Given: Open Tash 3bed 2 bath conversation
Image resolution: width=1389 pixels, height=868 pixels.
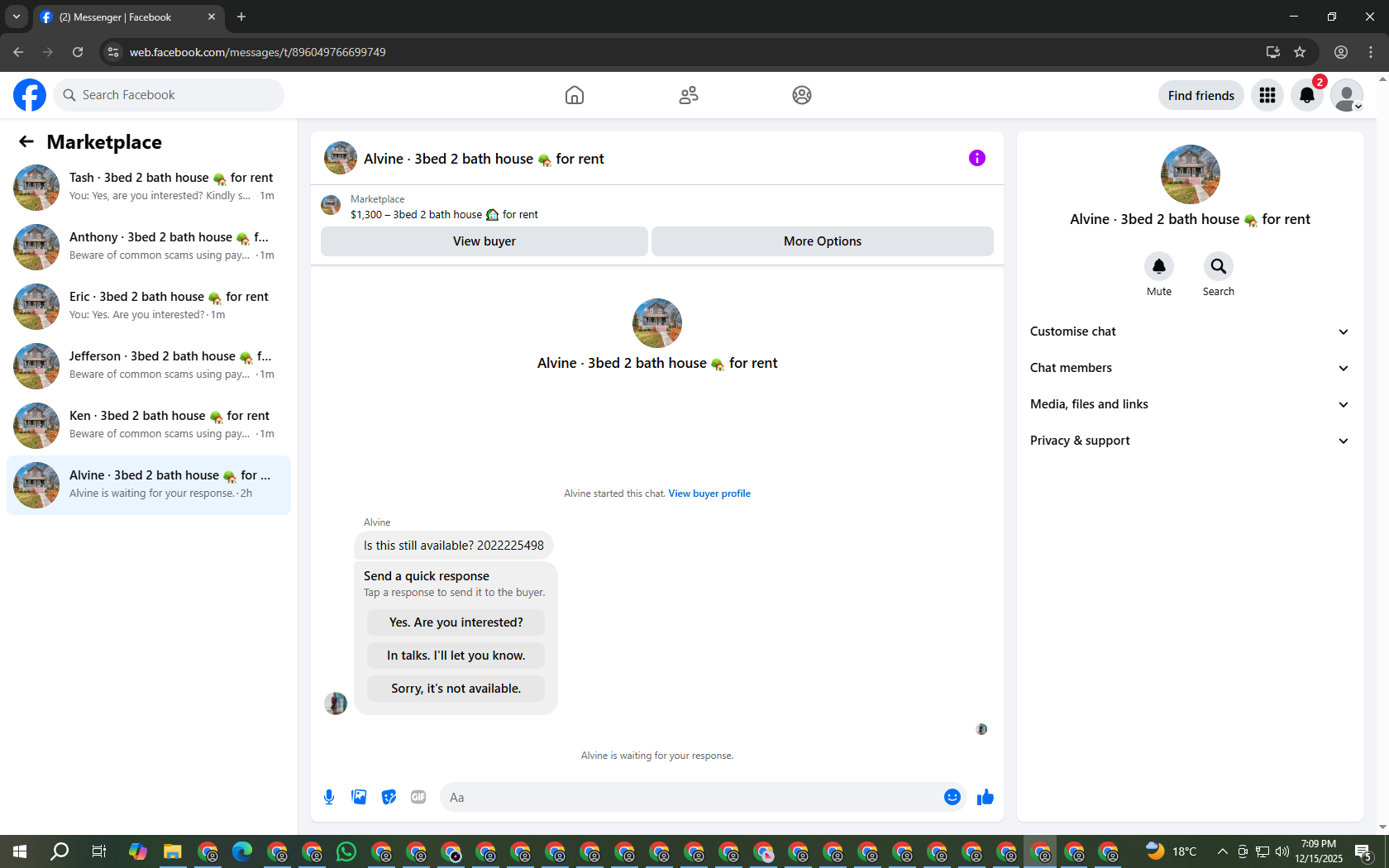Looking at the screenshot, I should pyautogui.click(x=149, y=188).
